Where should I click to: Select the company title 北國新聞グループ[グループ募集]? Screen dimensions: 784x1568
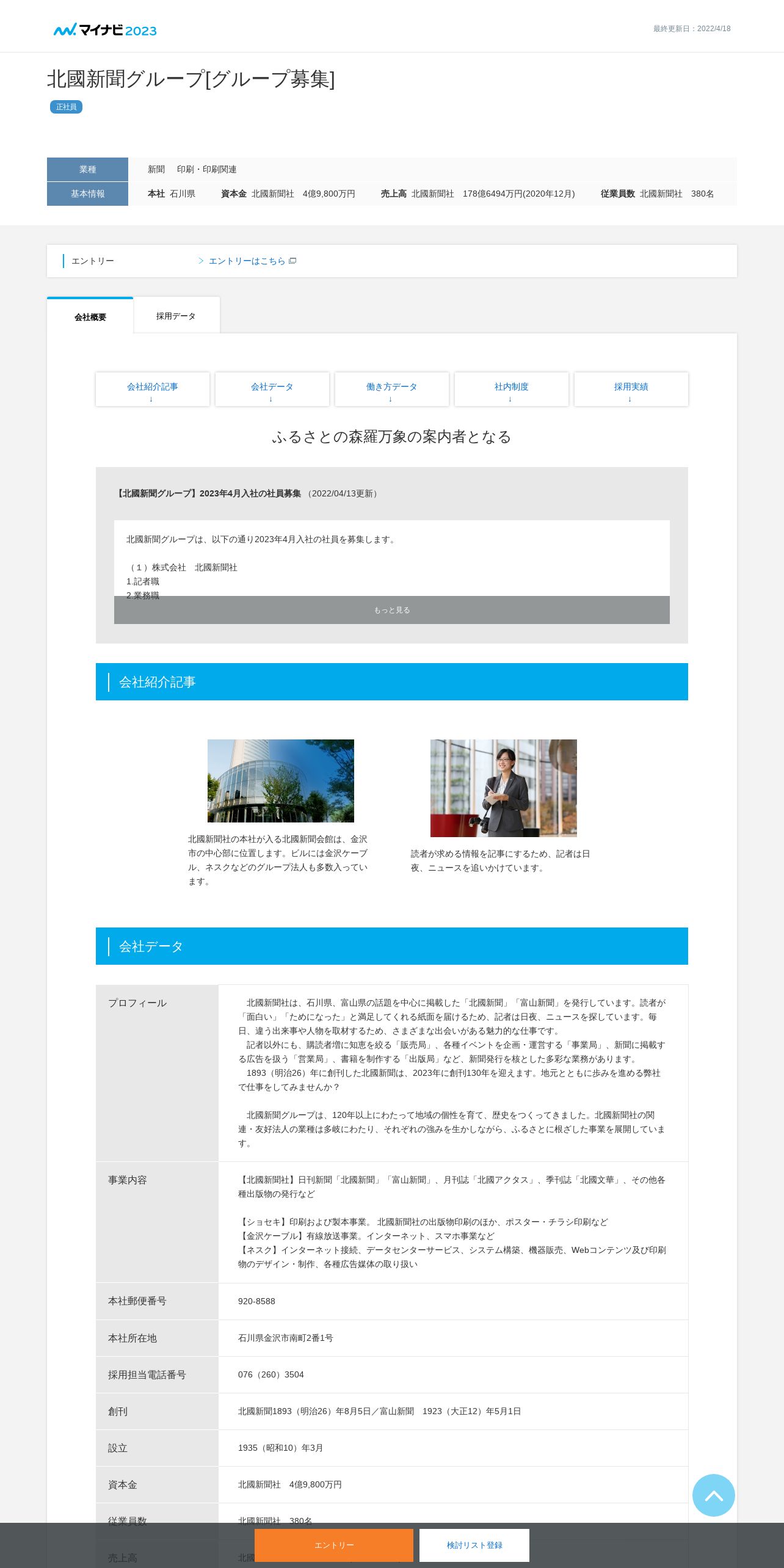click(191, 79)
